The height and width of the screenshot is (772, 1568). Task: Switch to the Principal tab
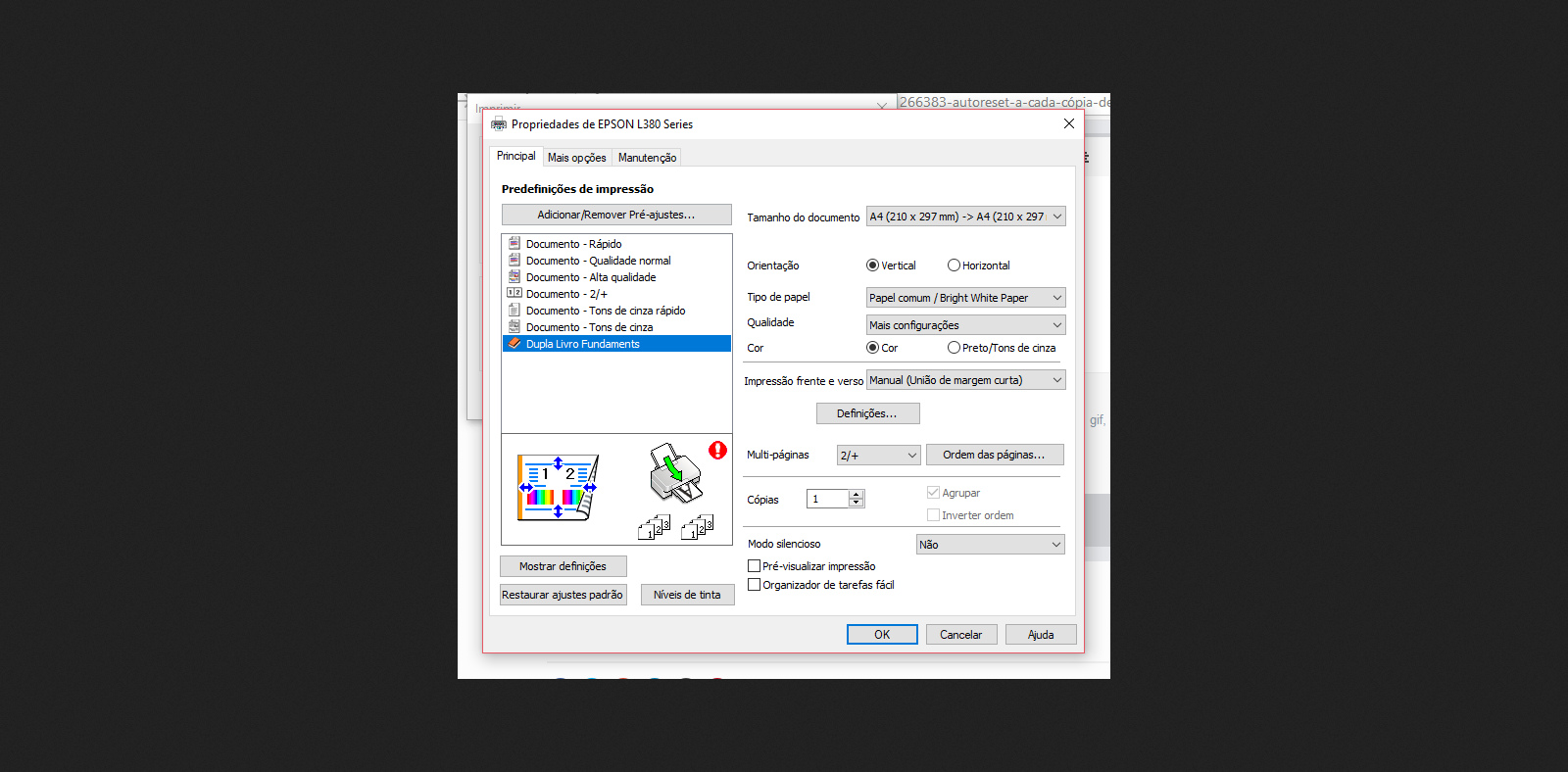515,156
